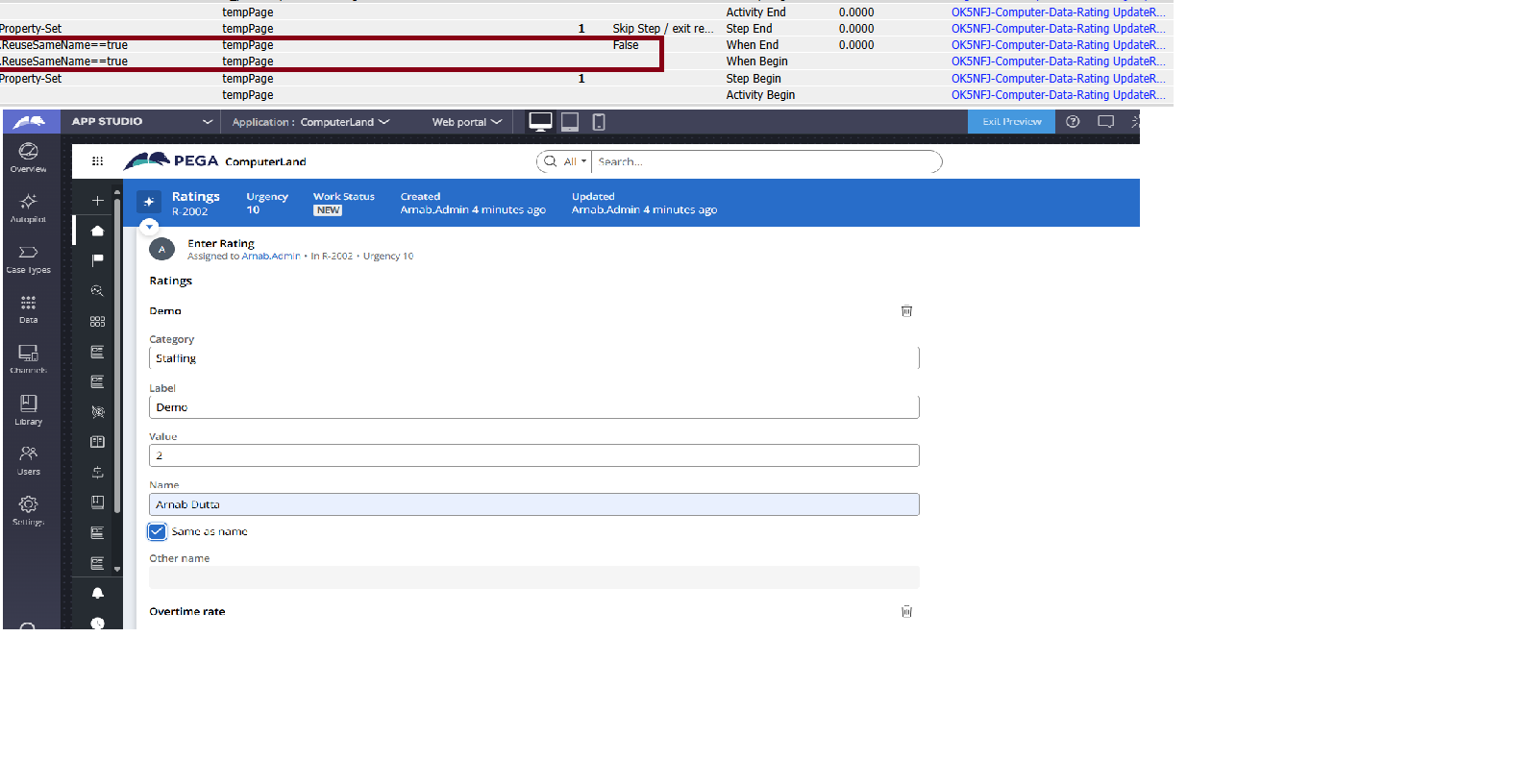Image resolution: width=1533 pixels, height=784 pixels.
Task: Click into the Search... field
Action: 764,161
